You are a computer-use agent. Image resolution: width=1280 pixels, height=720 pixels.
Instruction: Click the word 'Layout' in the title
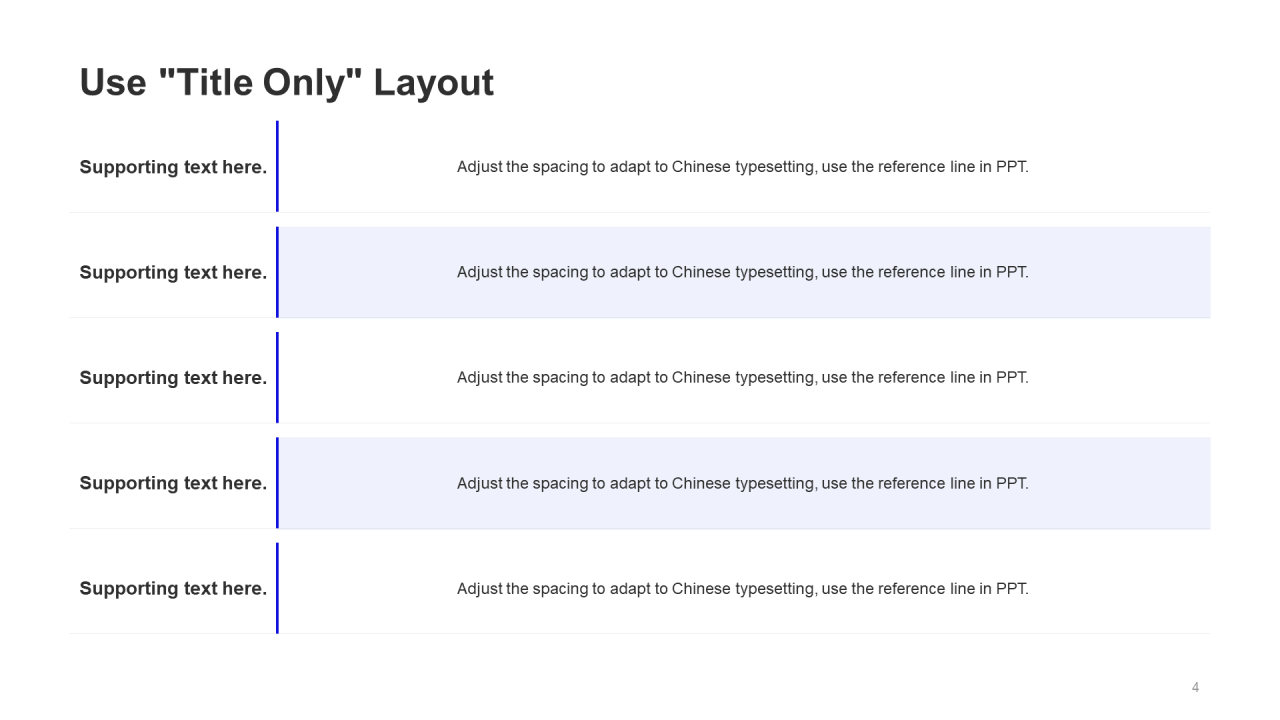[x=433, y=82]
